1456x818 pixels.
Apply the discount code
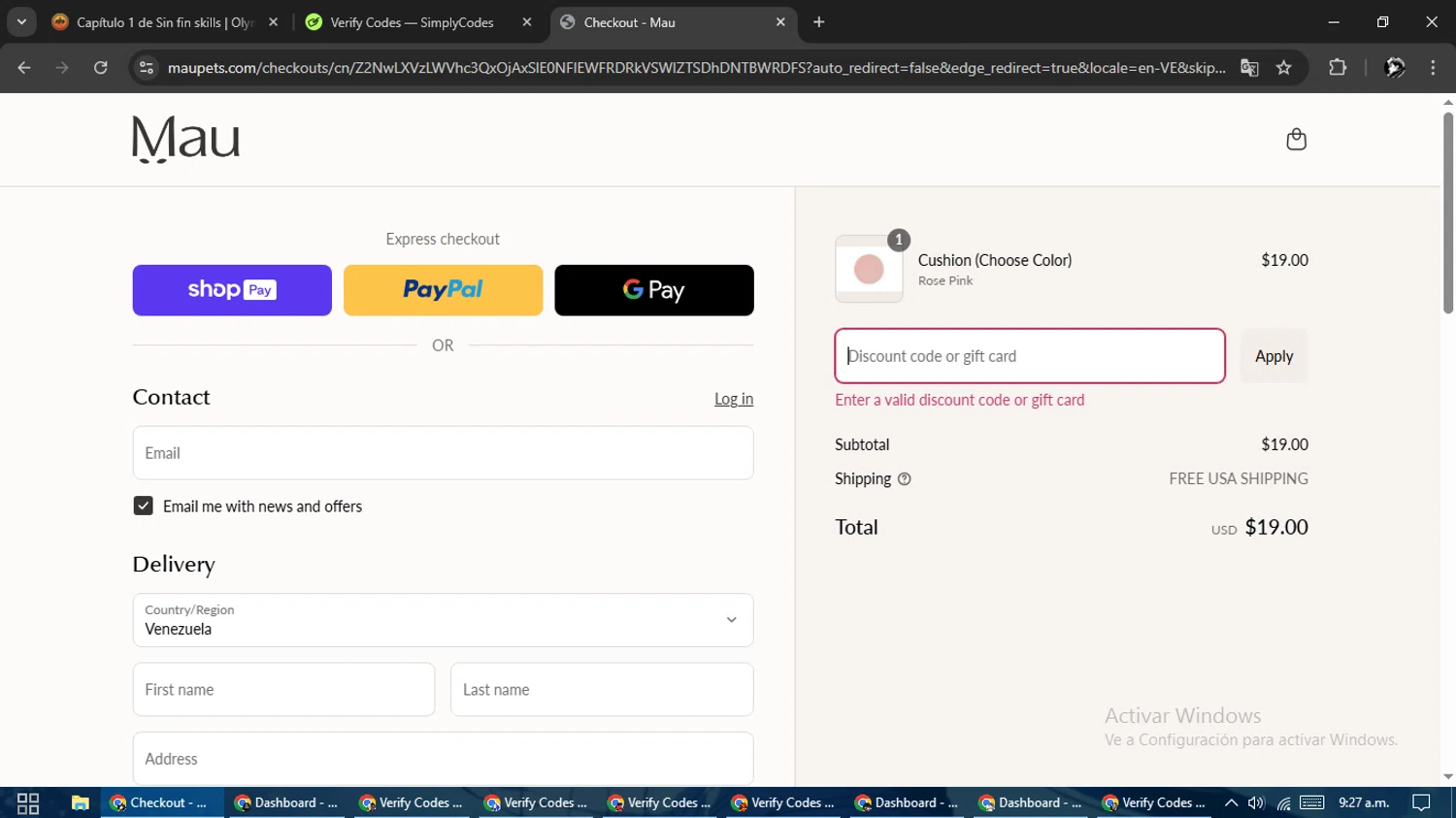[1274, 356]
